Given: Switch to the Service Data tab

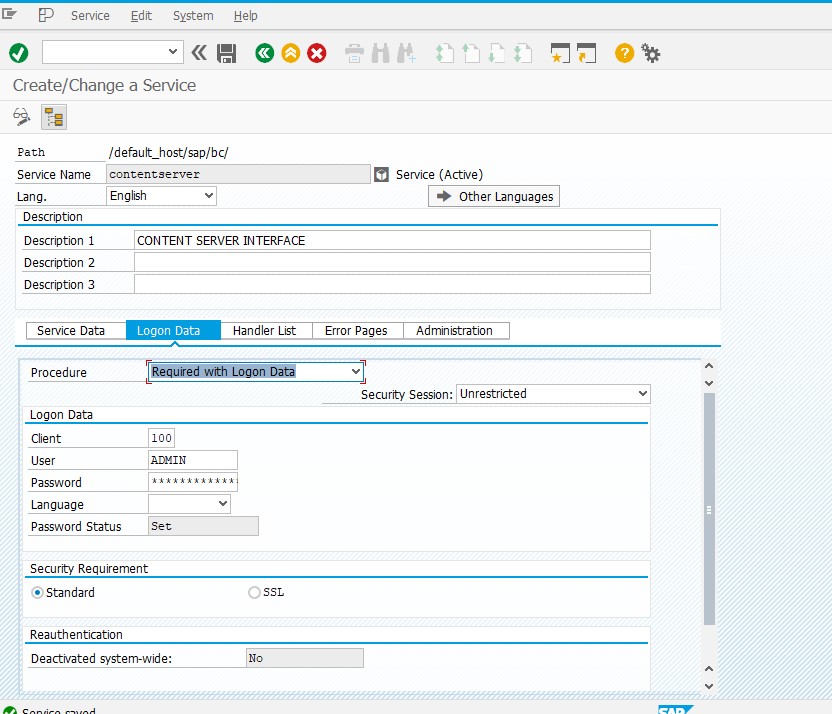Looking at the screenshot, I should pyautogui.click(x=76, y=330).
